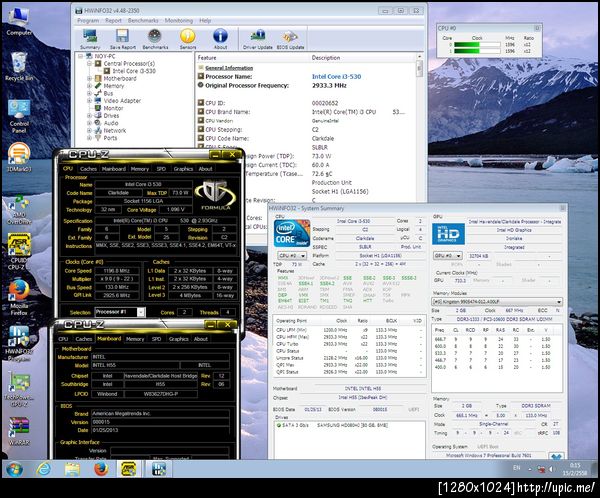The height and width of the screenshot is (498, 600).
Task: Open the CPU #0 dropdown in System Summary
Action: click(292, 256)
